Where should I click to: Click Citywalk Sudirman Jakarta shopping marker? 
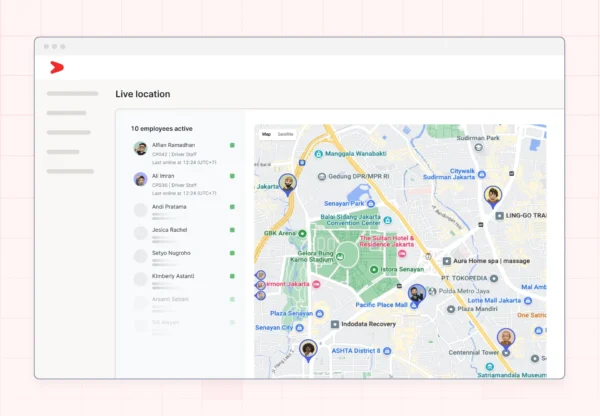(x=482, y=175)
